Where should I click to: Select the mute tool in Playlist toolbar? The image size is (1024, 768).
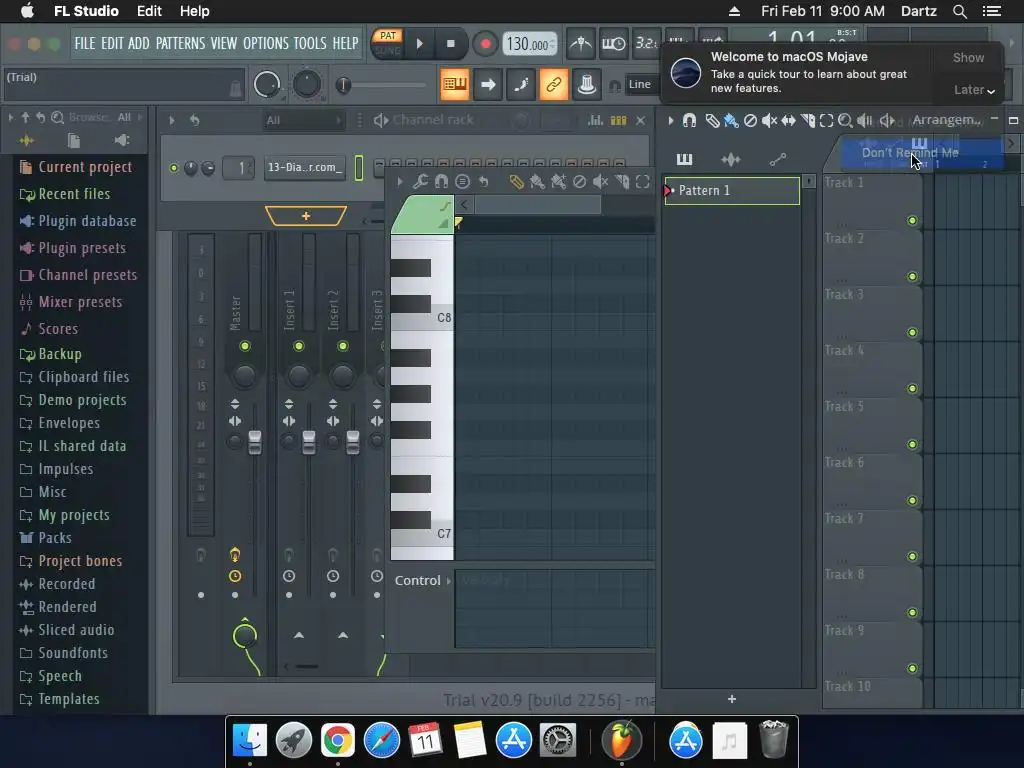point(769,120)
